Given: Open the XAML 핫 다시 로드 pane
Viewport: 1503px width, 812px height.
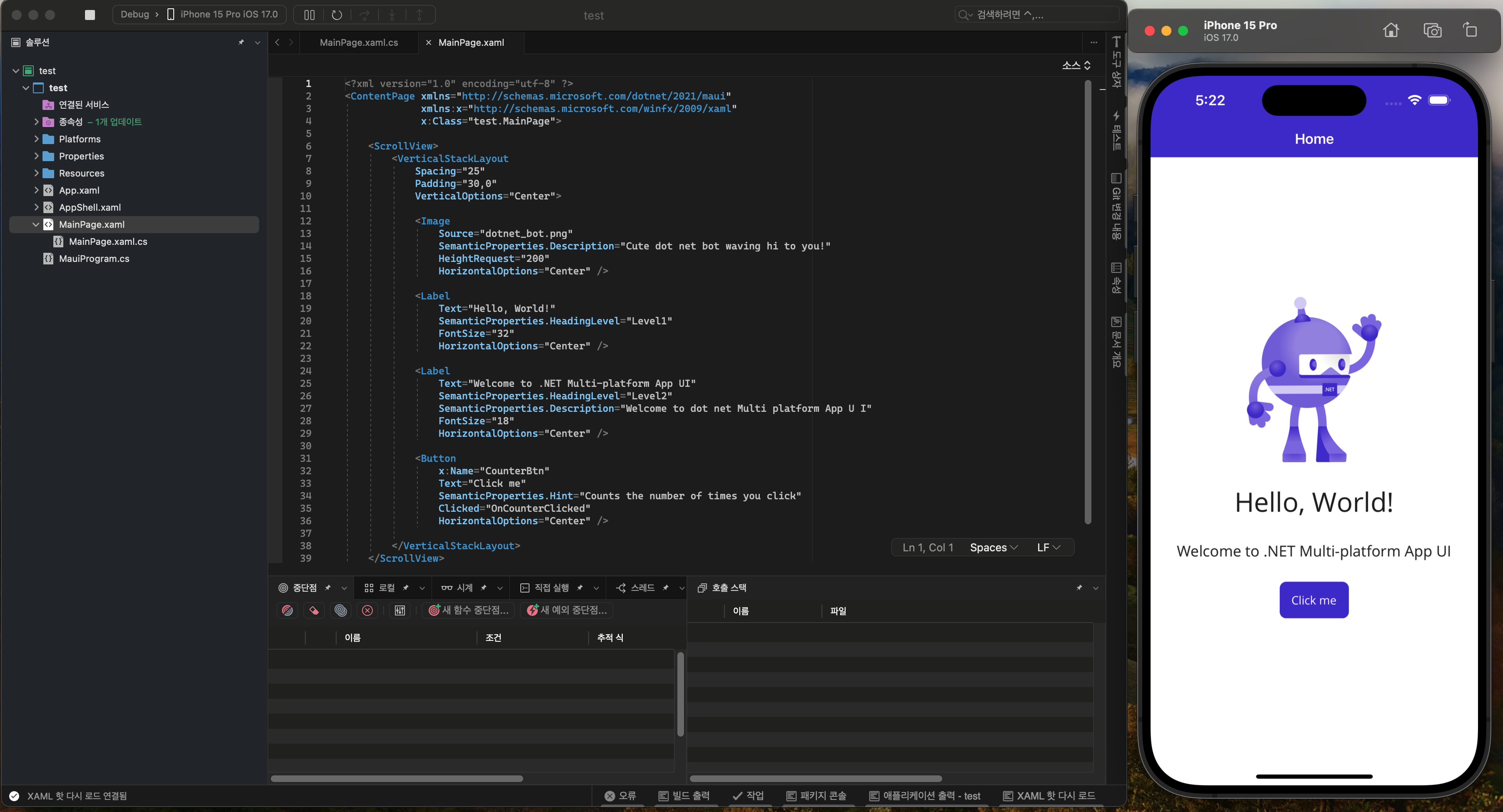Looking at the screenshot, I should 1049,796.
